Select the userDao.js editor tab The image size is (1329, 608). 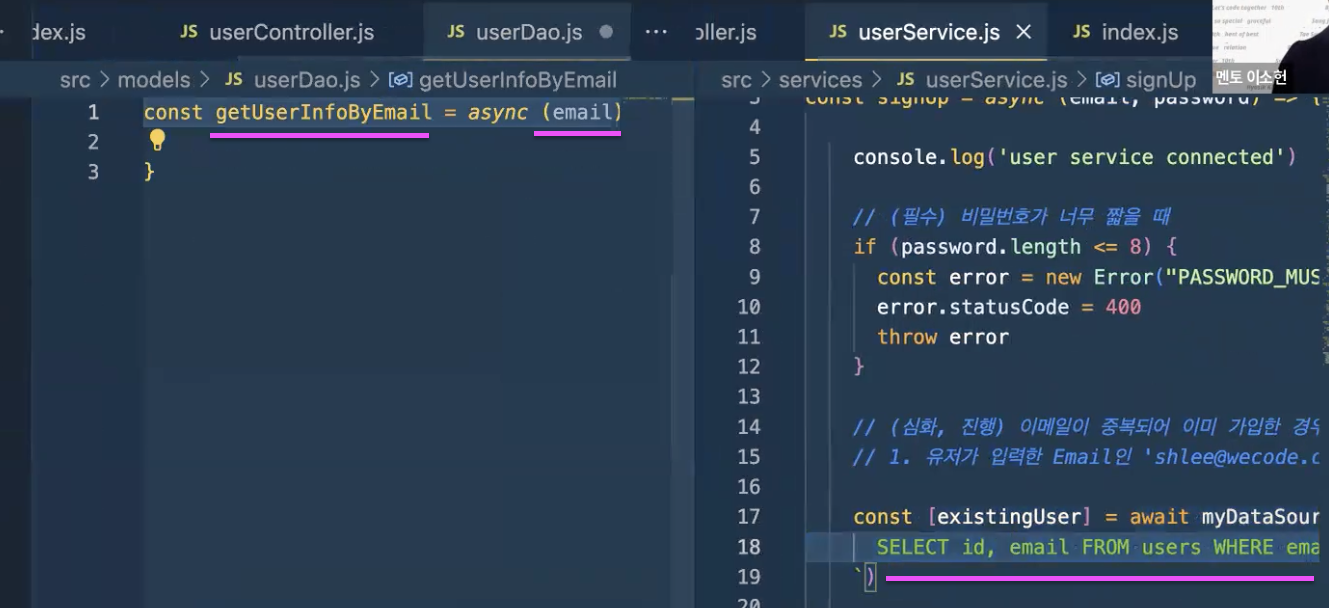pyautogui.click(x=529, y=32)
